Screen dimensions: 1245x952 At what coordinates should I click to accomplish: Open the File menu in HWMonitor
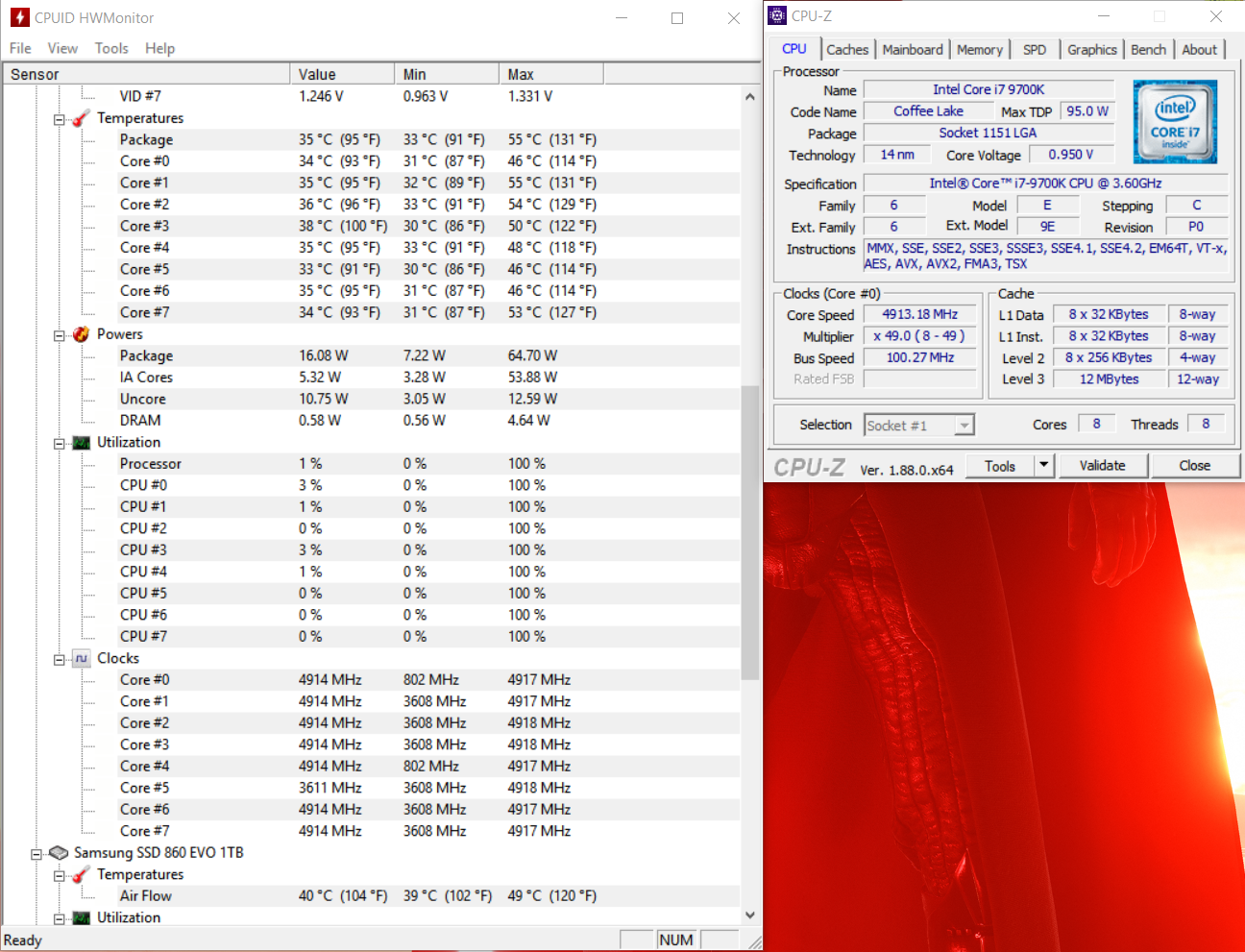point(20,48)
